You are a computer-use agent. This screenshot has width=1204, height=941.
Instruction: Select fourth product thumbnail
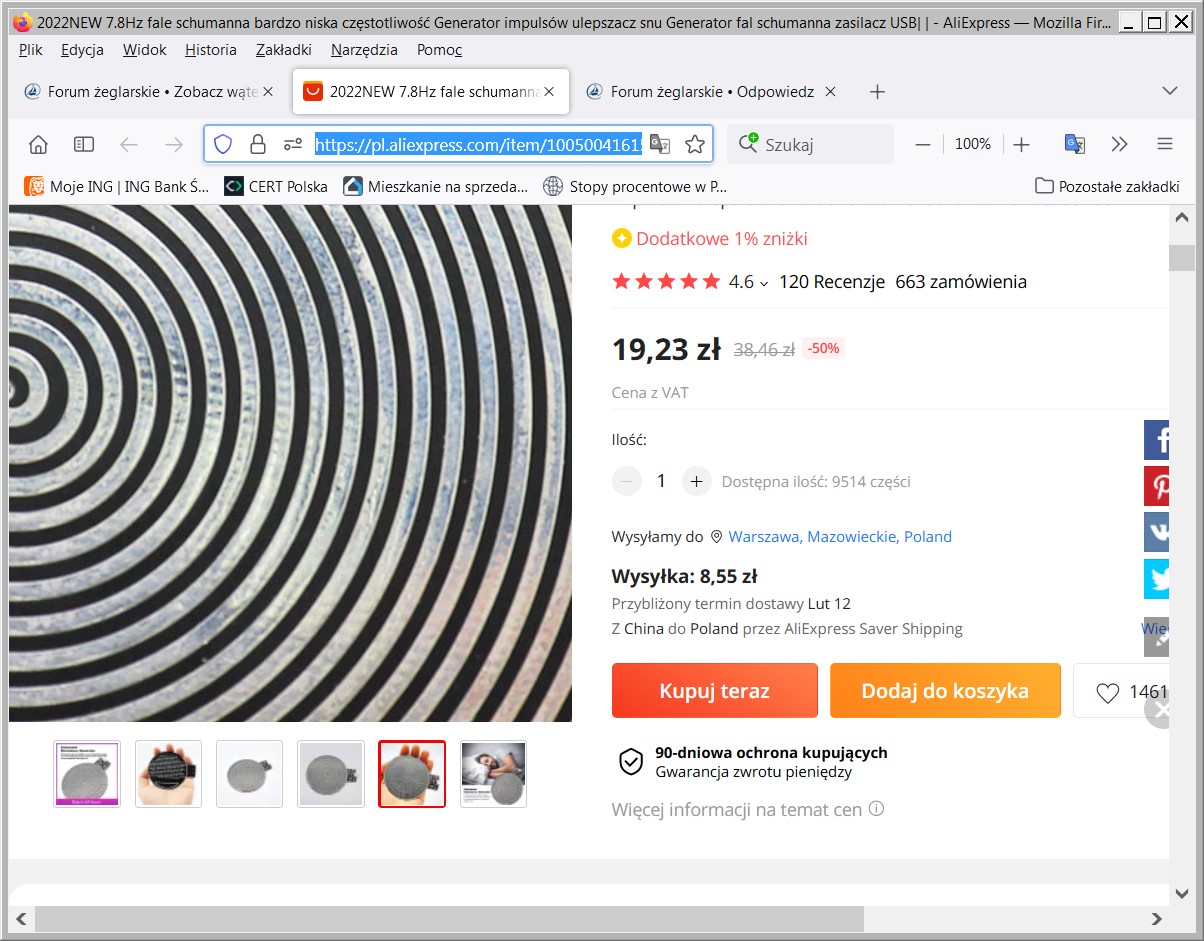click(x=331, y=774)
